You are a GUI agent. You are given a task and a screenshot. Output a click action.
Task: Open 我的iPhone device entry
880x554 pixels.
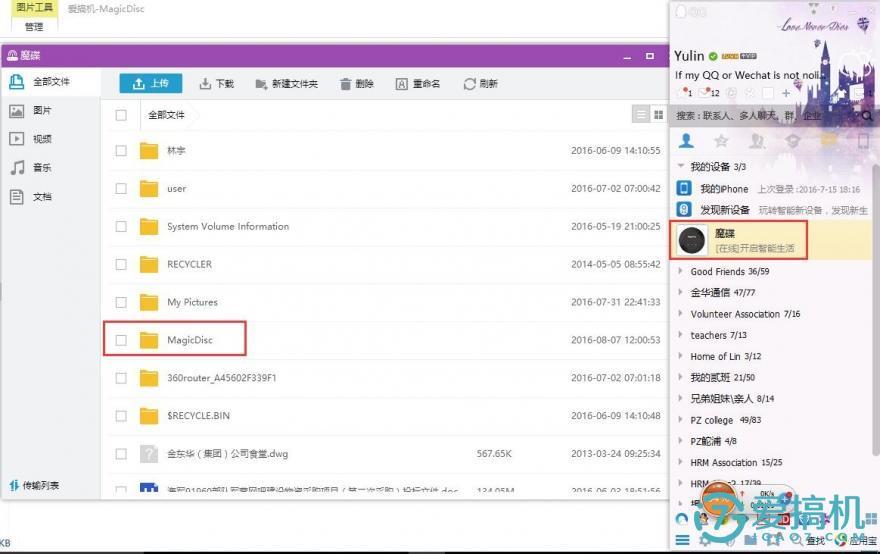point(772,189)
